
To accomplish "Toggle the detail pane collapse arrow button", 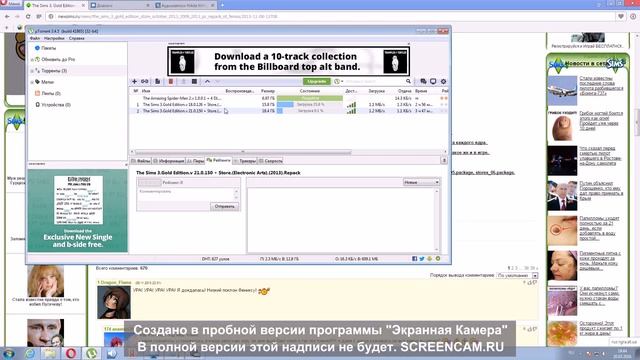I will point(444,160).
